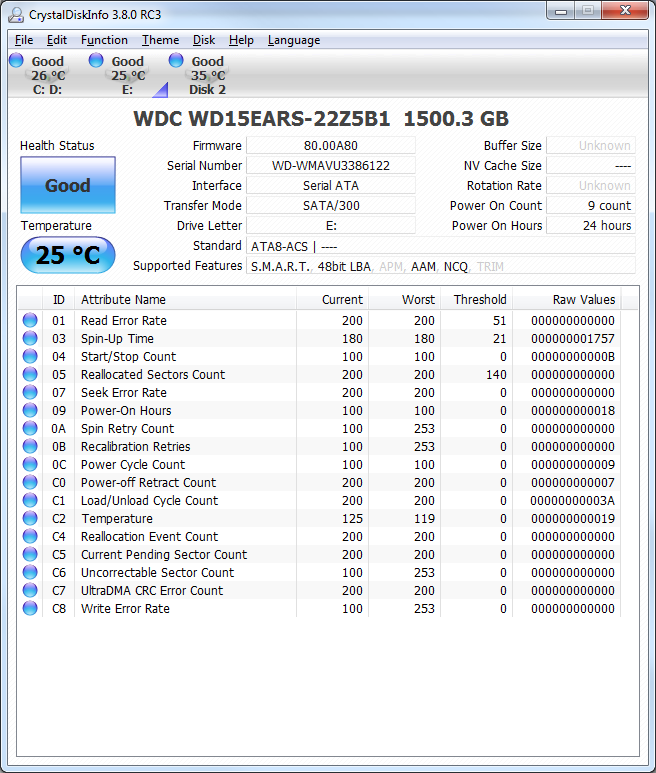Click the Serial Number field WD-WMAVU3386122
The width and height of the screenshot is (656, 773).
(x=331, y=165)
